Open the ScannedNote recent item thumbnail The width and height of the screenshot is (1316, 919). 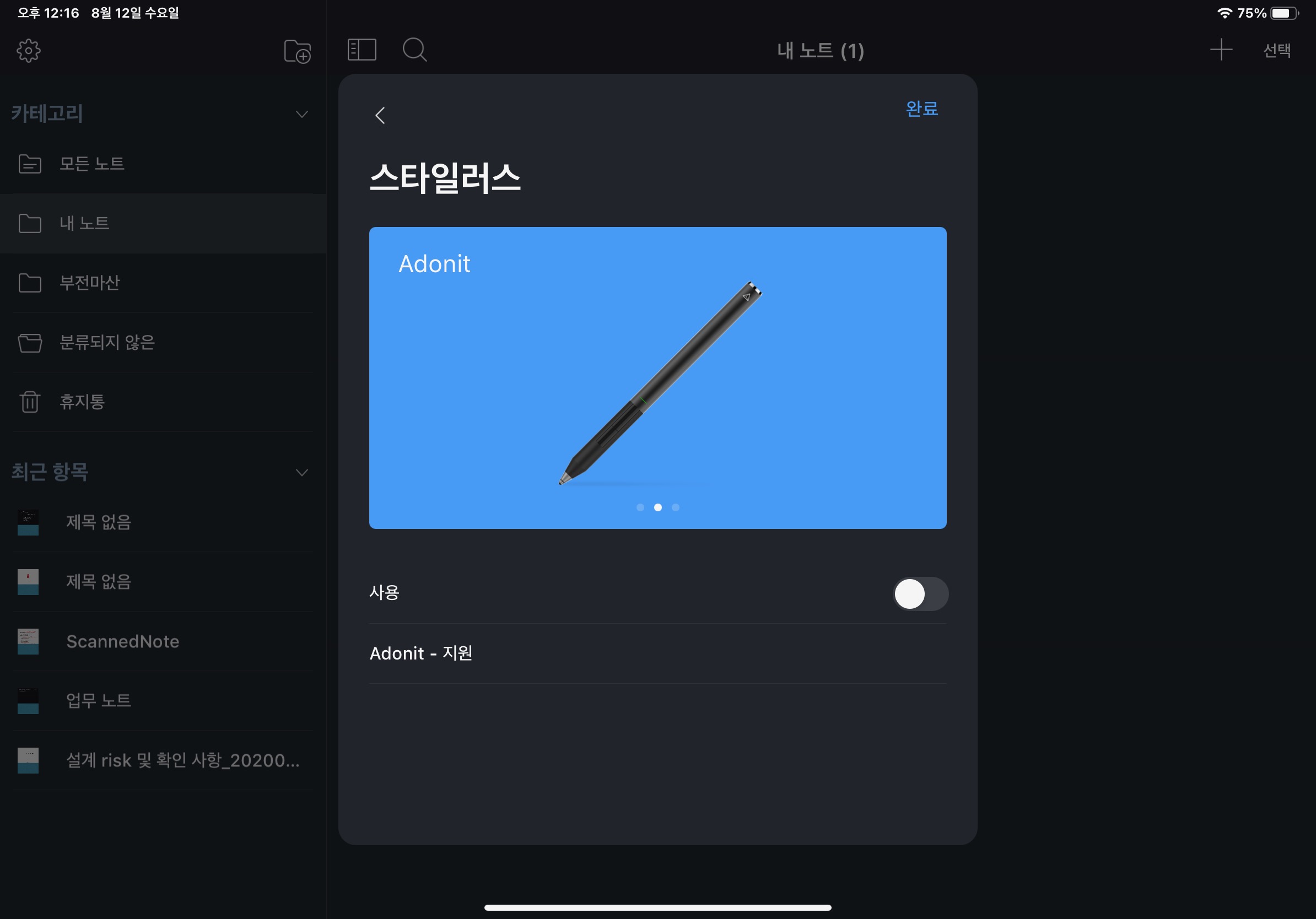(28, 641)
